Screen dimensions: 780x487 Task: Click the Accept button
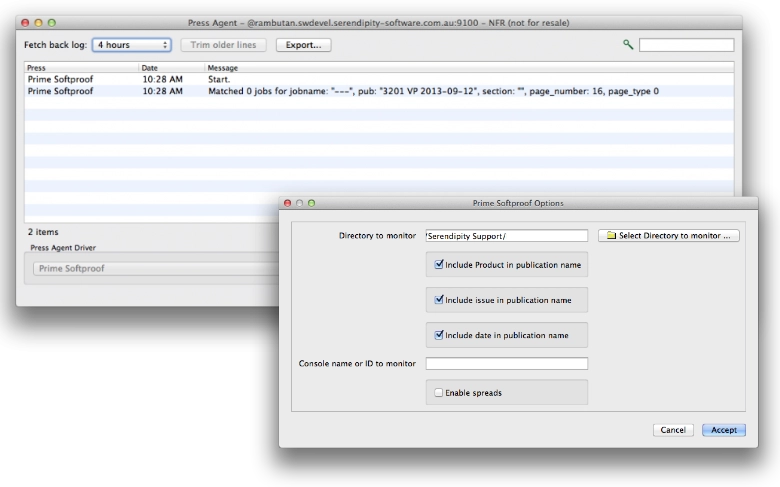tap(724, 430)
